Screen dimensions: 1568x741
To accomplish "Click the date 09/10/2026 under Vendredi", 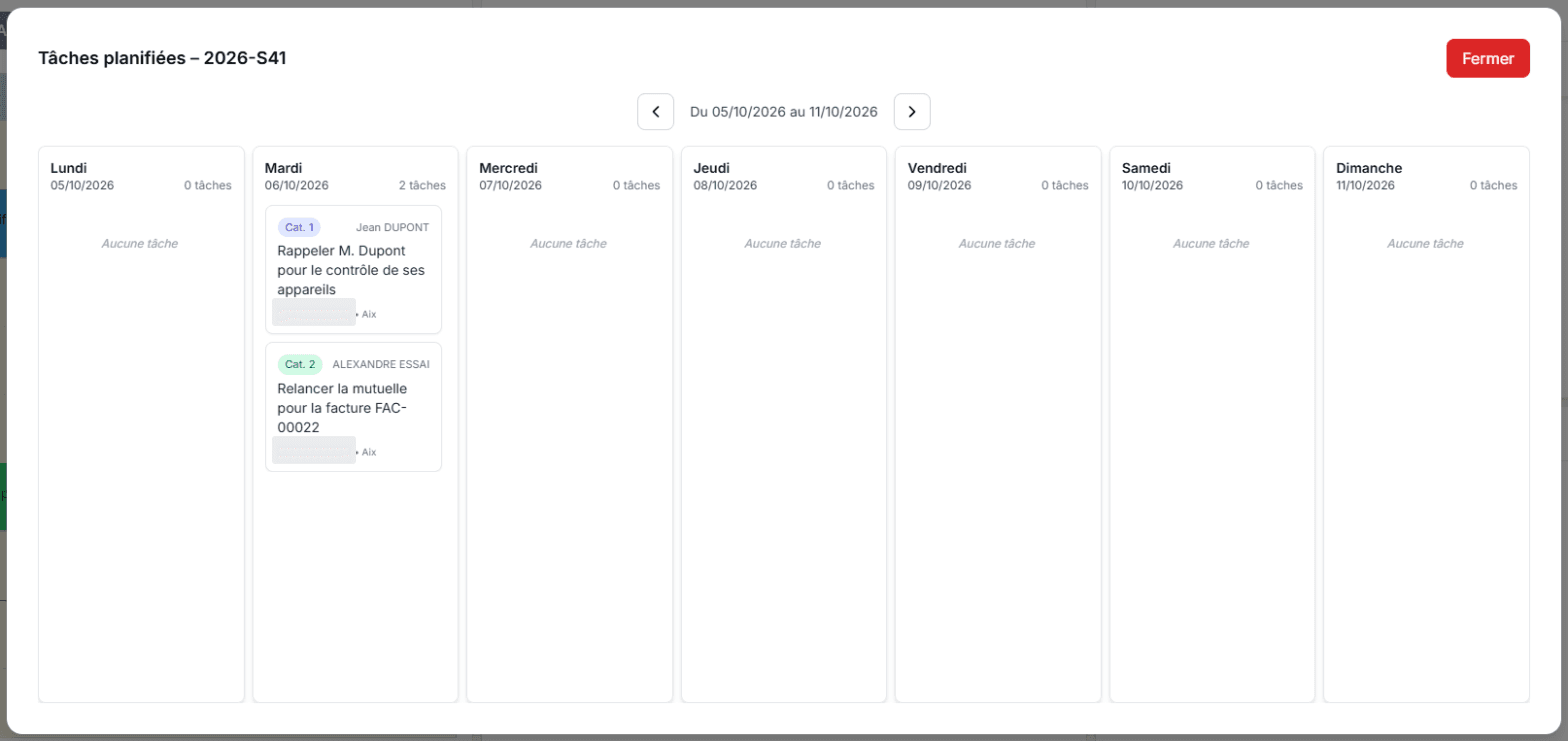I will click(939, 185).
